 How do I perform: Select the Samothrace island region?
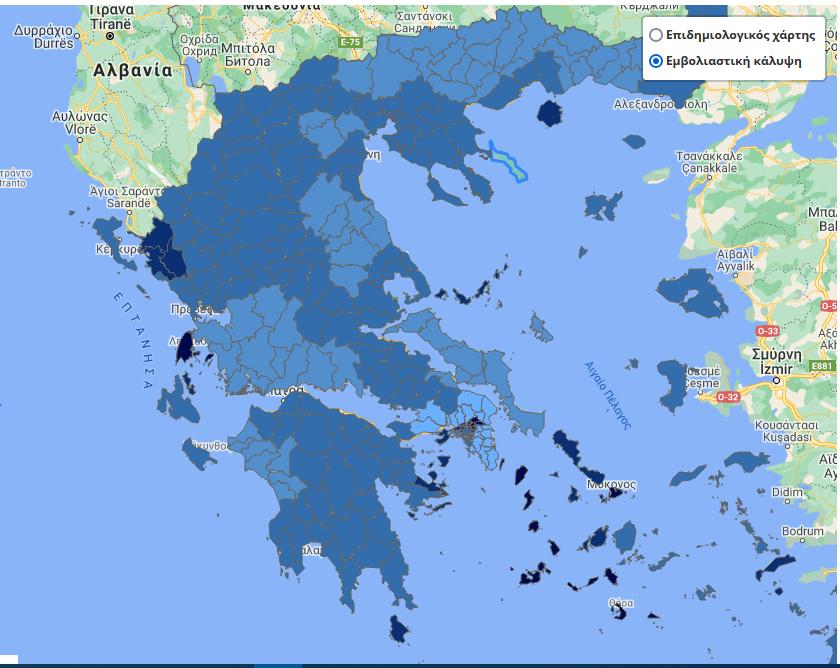(634, 141)
